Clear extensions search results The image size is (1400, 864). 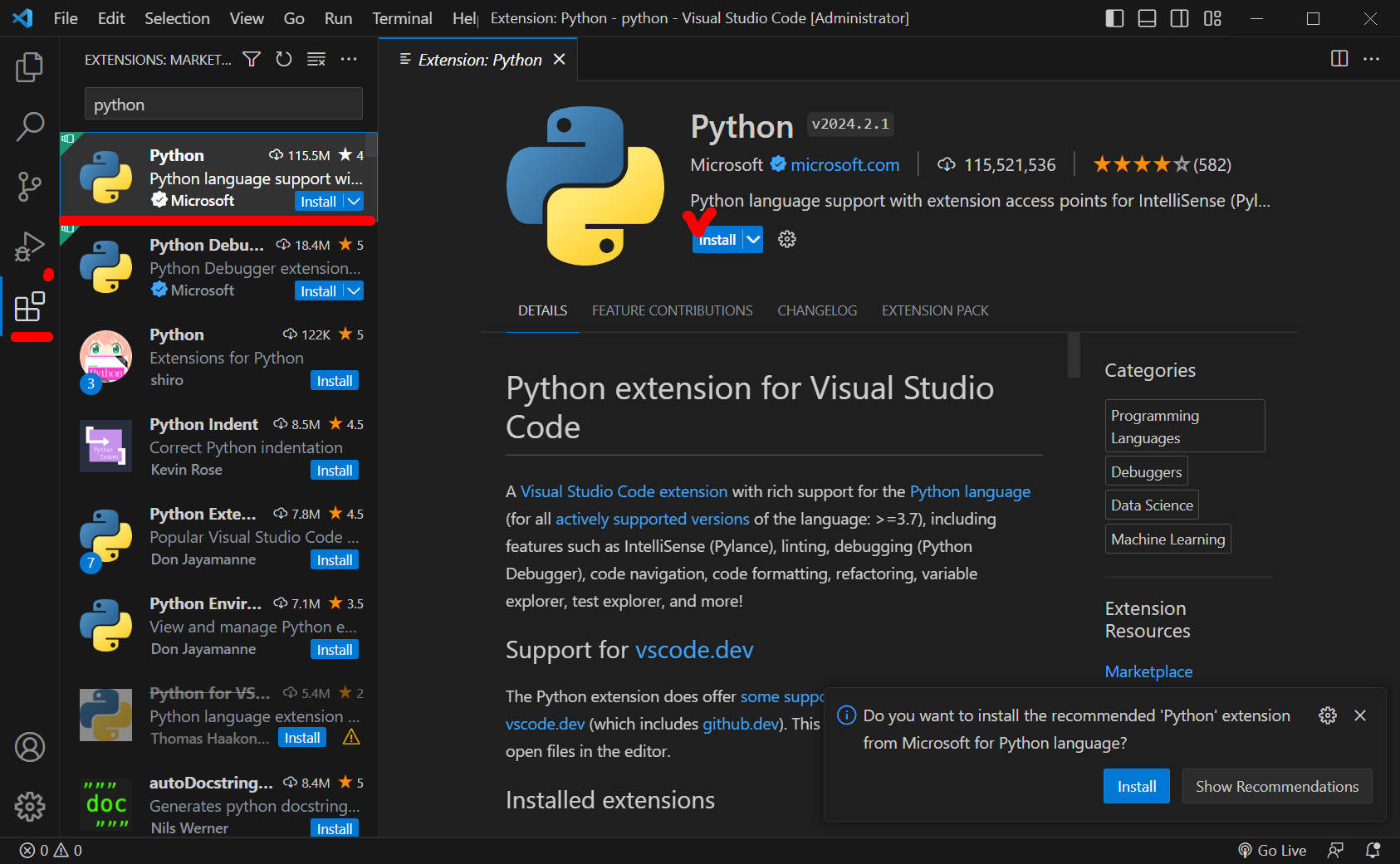tap(316, 59)
